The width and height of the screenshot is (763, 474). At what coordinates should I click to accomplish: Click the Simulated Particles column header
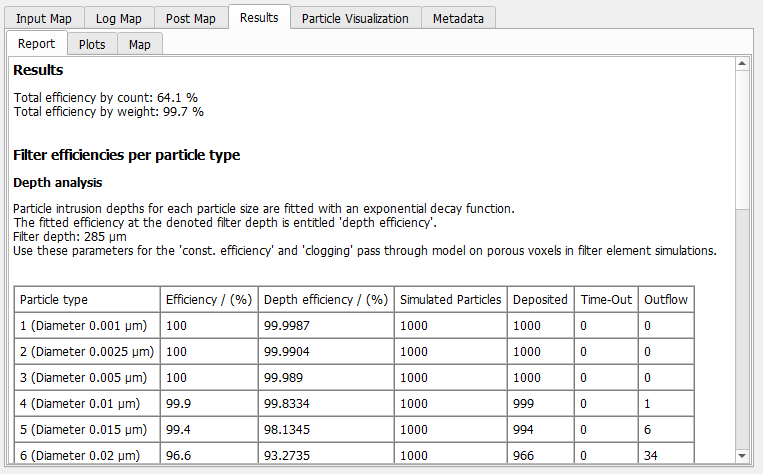click(449, 299)
